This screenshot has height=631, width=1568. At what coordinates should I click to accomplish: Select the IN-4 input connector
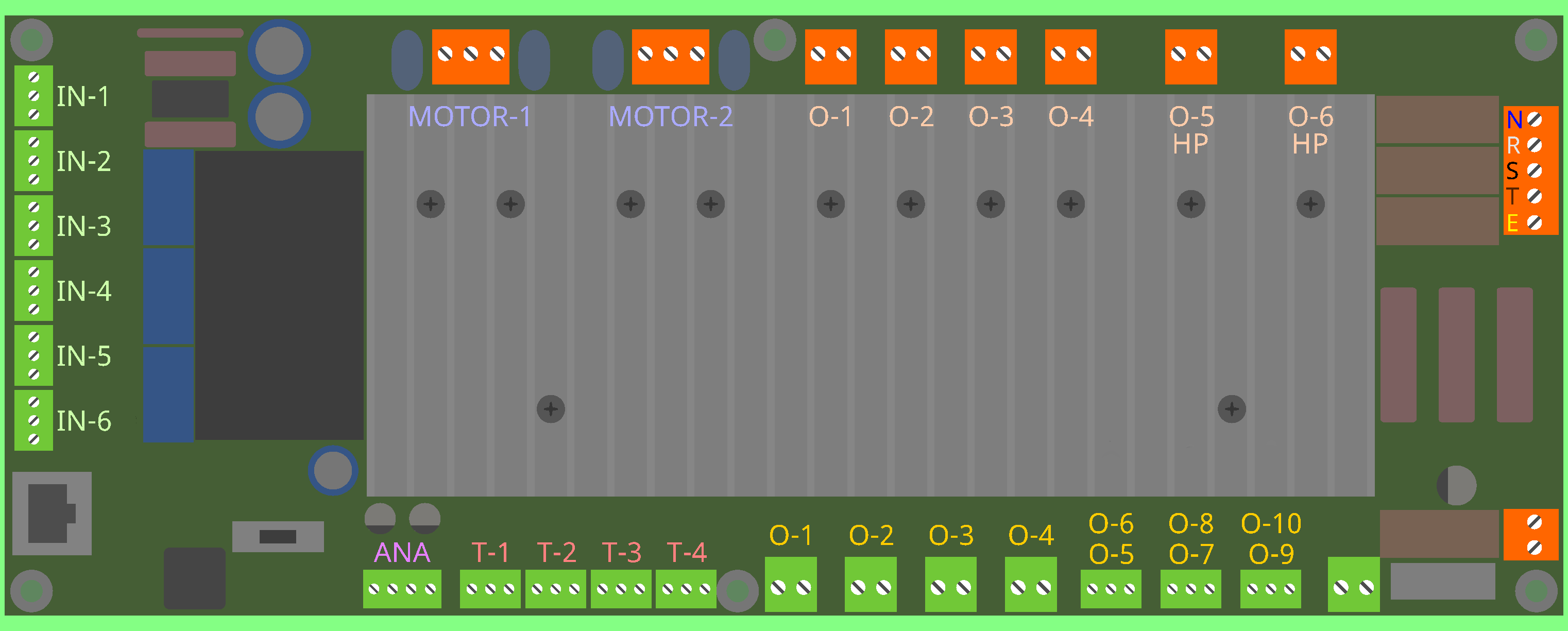pos(33,291)
